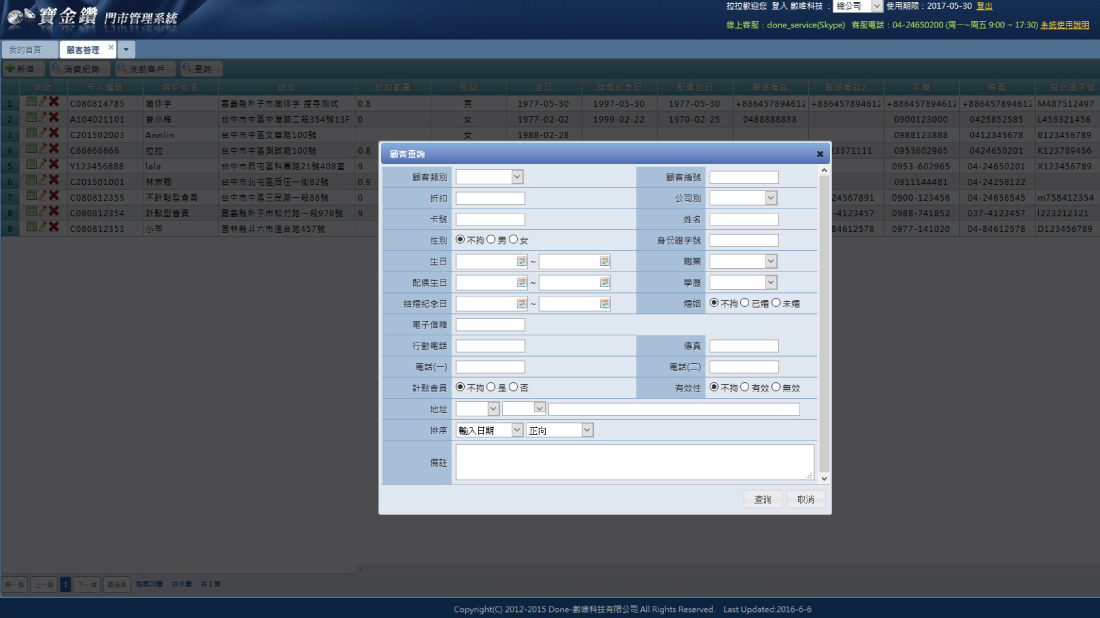Click the 電子信箱 input field
1100x618 pixels.
[x=490, y=324]
